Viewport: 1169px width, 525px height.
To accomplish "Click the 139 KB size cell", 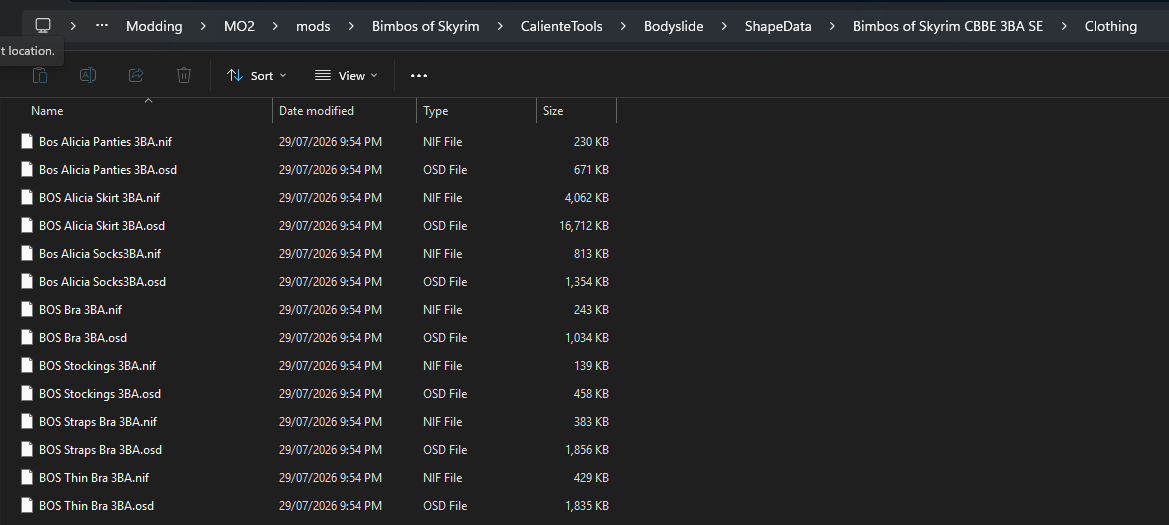I will point(591,365).
